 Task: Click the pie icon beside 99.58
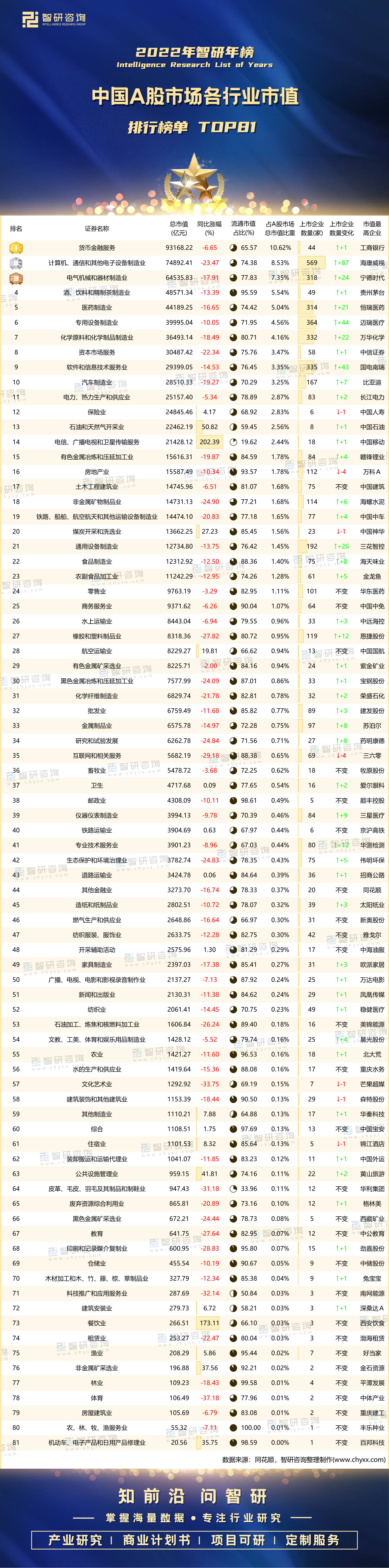233,1382
